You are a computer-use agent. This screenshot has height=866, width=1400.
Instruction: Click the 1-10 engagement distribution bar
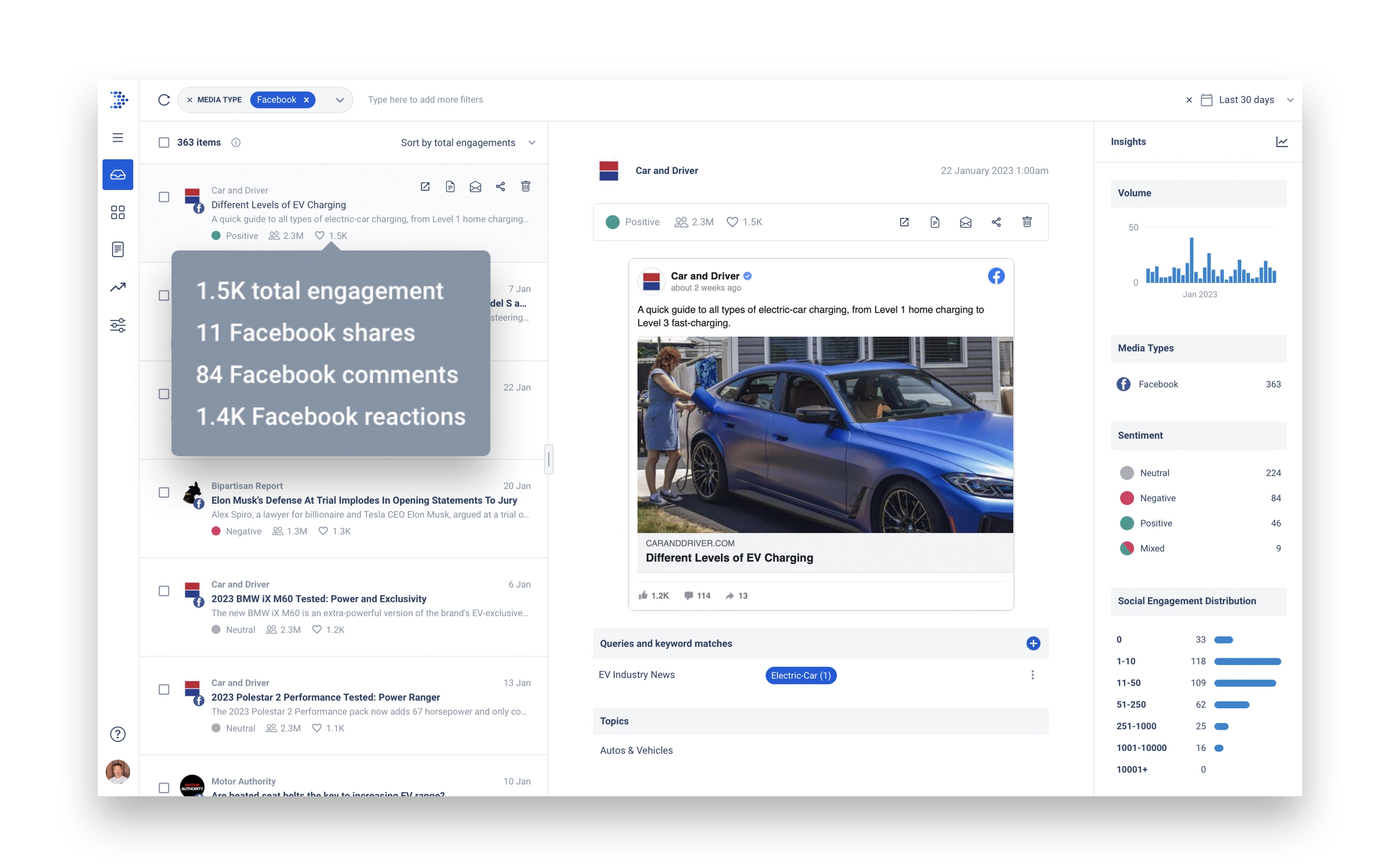point(1247,662)
